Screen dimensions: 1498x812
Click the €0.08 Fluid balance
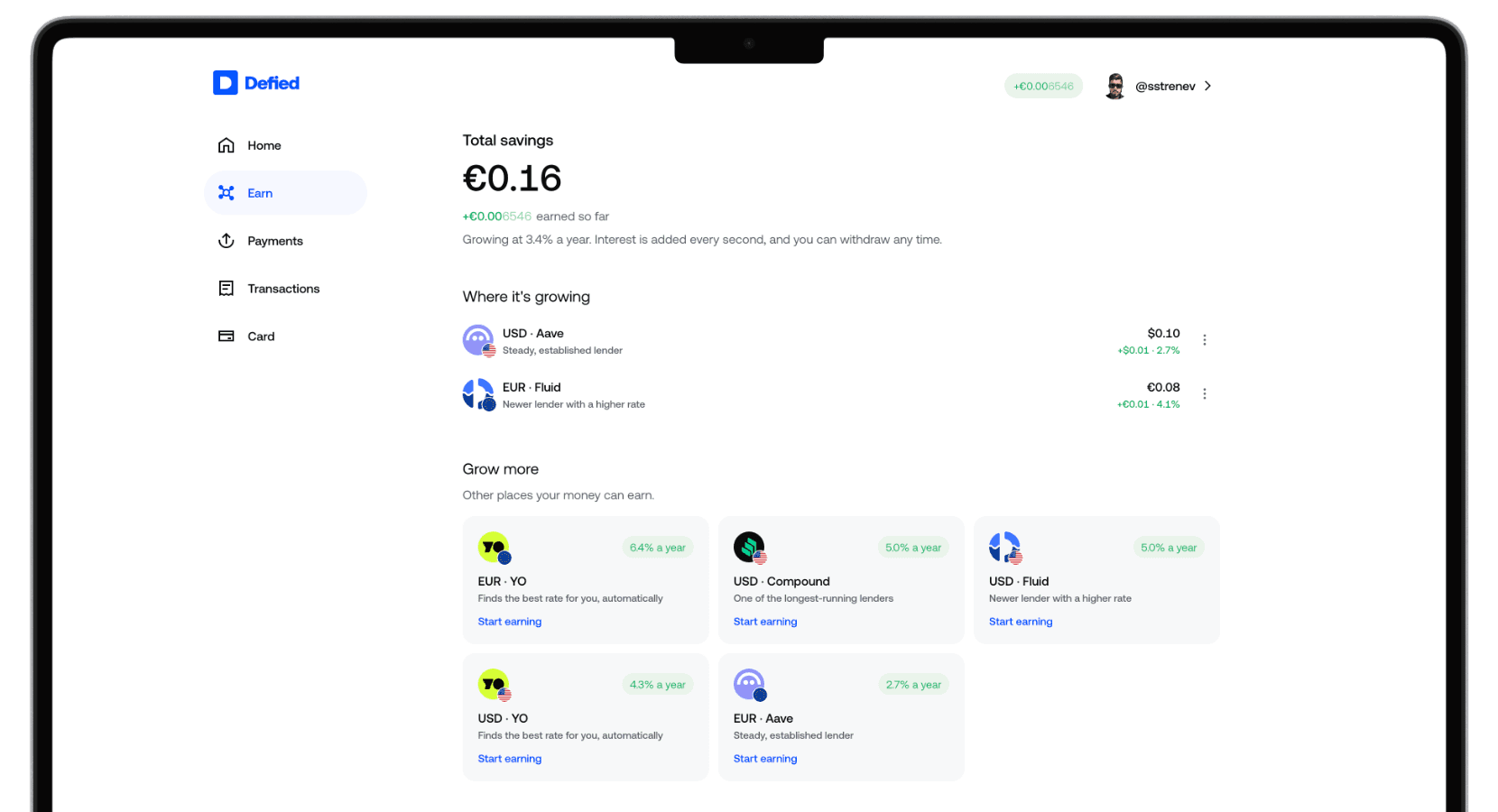pos(1163,387)
